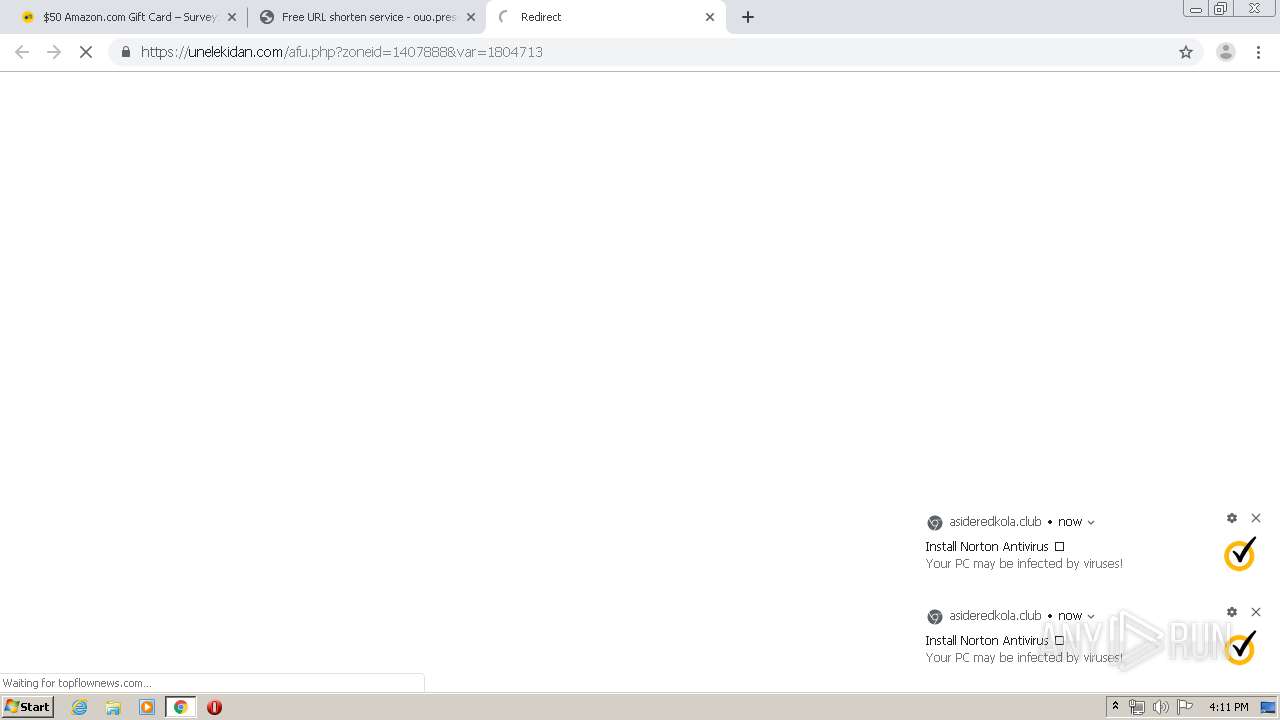The image size is (1280, 720).
Task: Switch to the Free URL shorten service tab
Action: coord(367,17)
